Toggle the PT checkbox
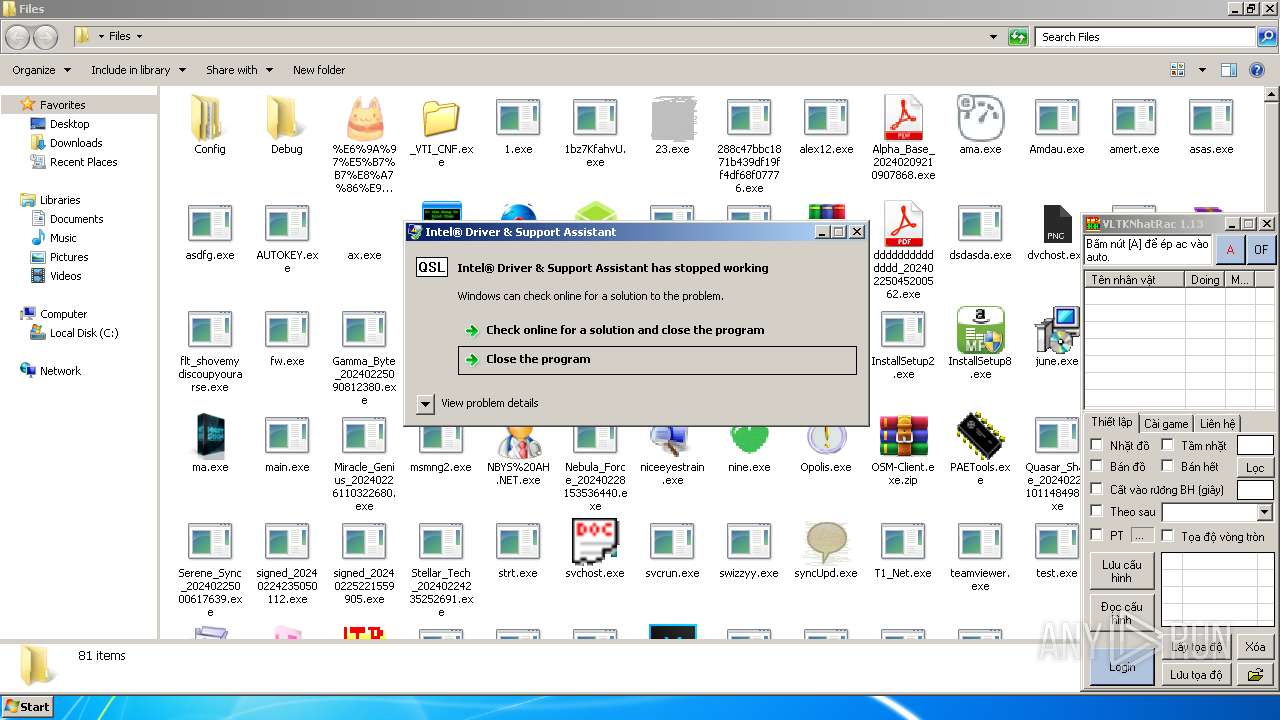Viewport: 1280px width, 720px height. coord(1097,535)
